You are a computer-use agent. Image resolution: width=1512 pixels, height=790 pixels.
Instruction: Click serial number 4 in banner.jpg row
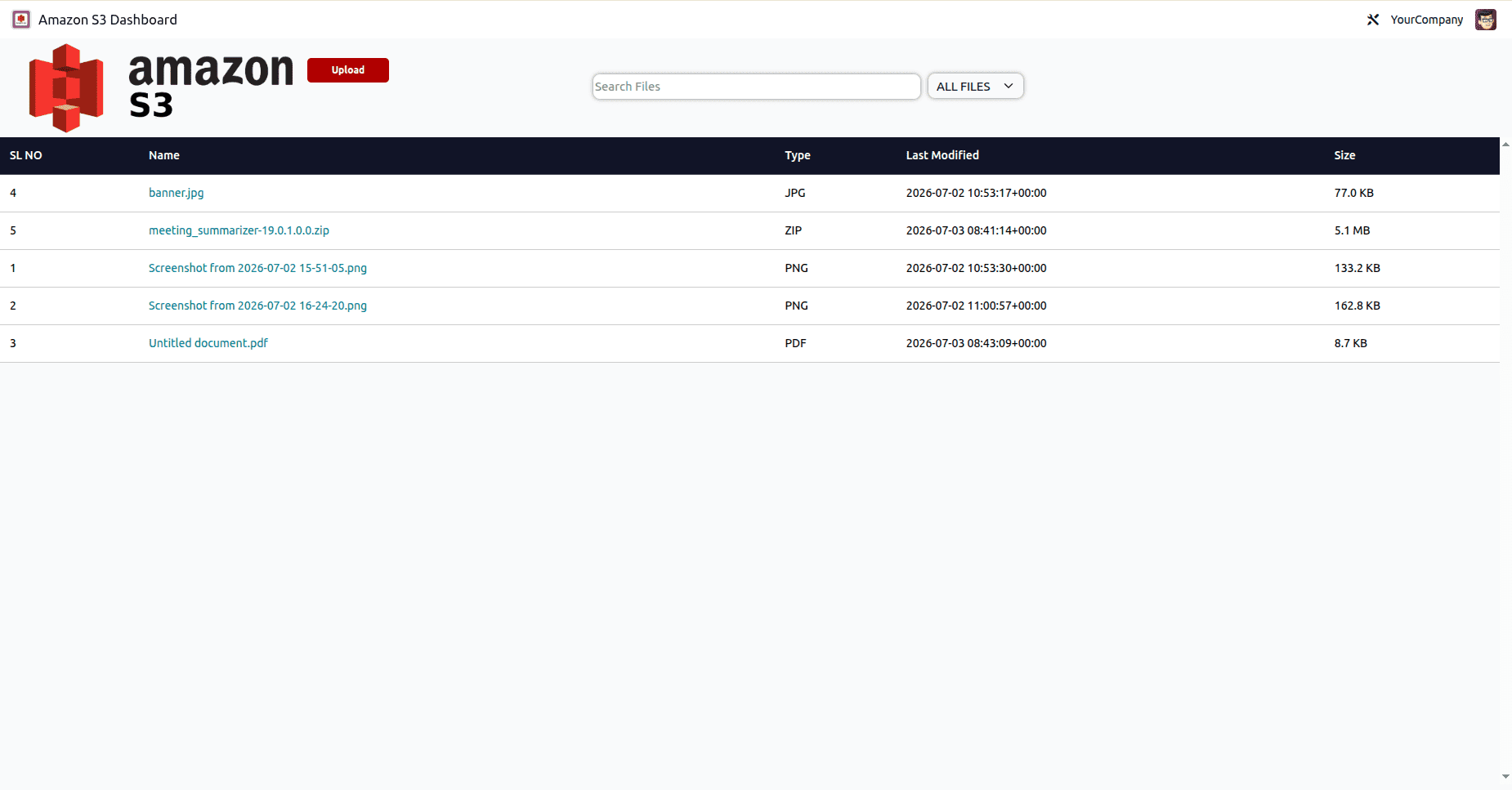click(13, 193)
